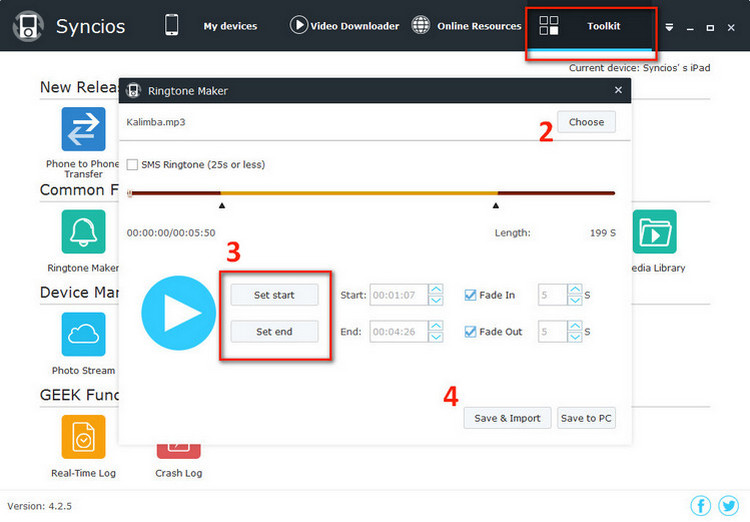This screenshot has width=750, height=522.
Task: Increase the Fade Out seconds
Action: click(x=575, y=326)
